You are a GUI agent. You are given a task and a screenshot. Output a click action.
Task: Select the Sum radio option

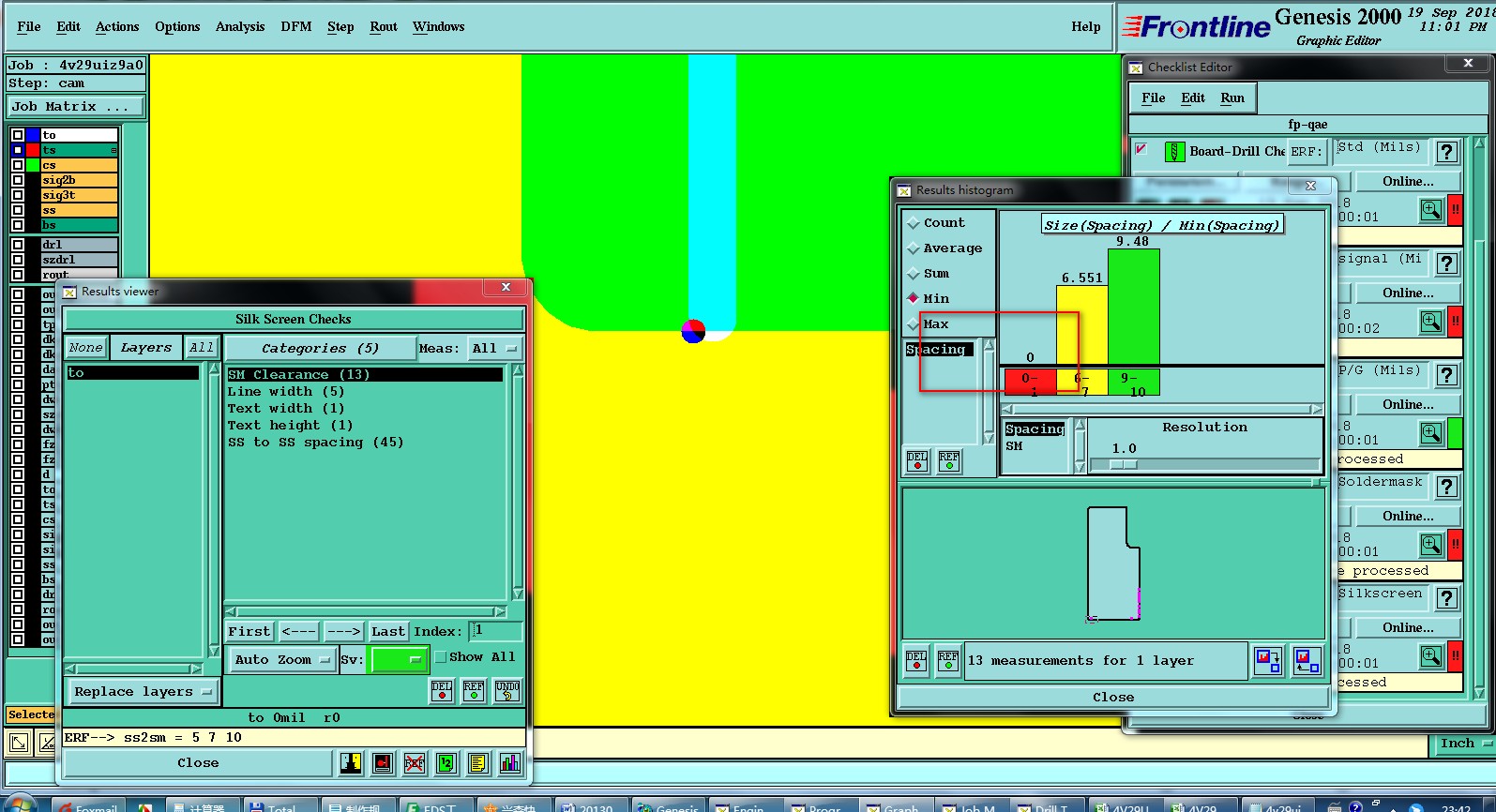click(914, 274)
